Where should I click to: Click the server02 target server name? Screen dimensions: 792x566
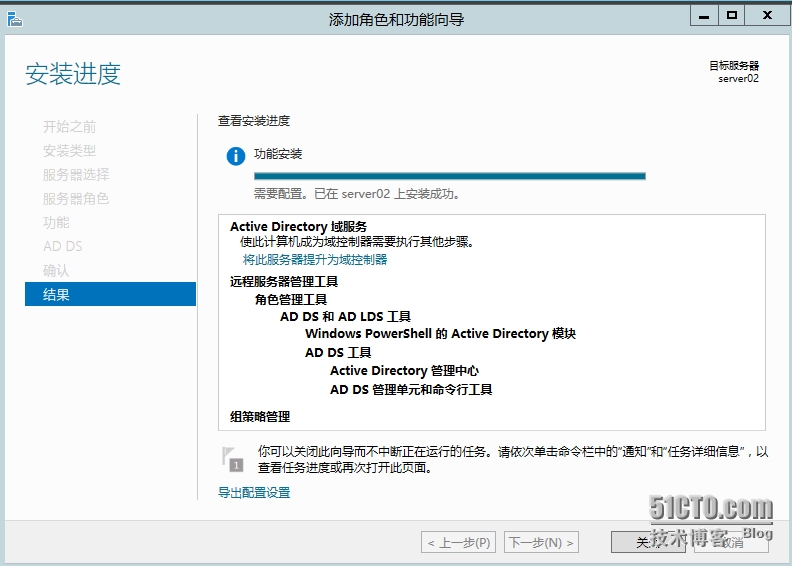click(x=738, y=78)
